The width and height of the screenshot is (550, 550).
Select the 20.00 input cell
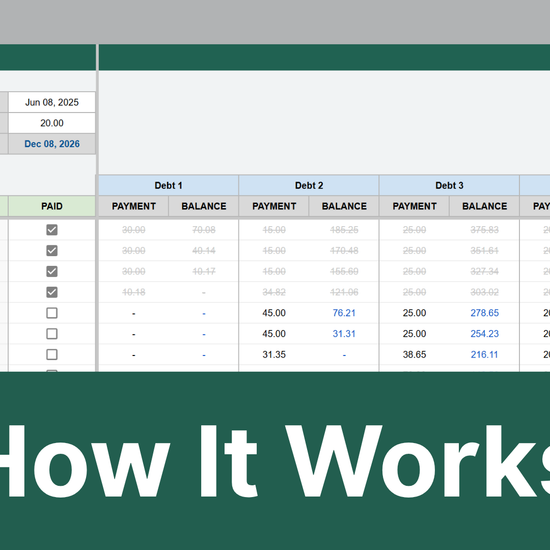tap(52, 123)
